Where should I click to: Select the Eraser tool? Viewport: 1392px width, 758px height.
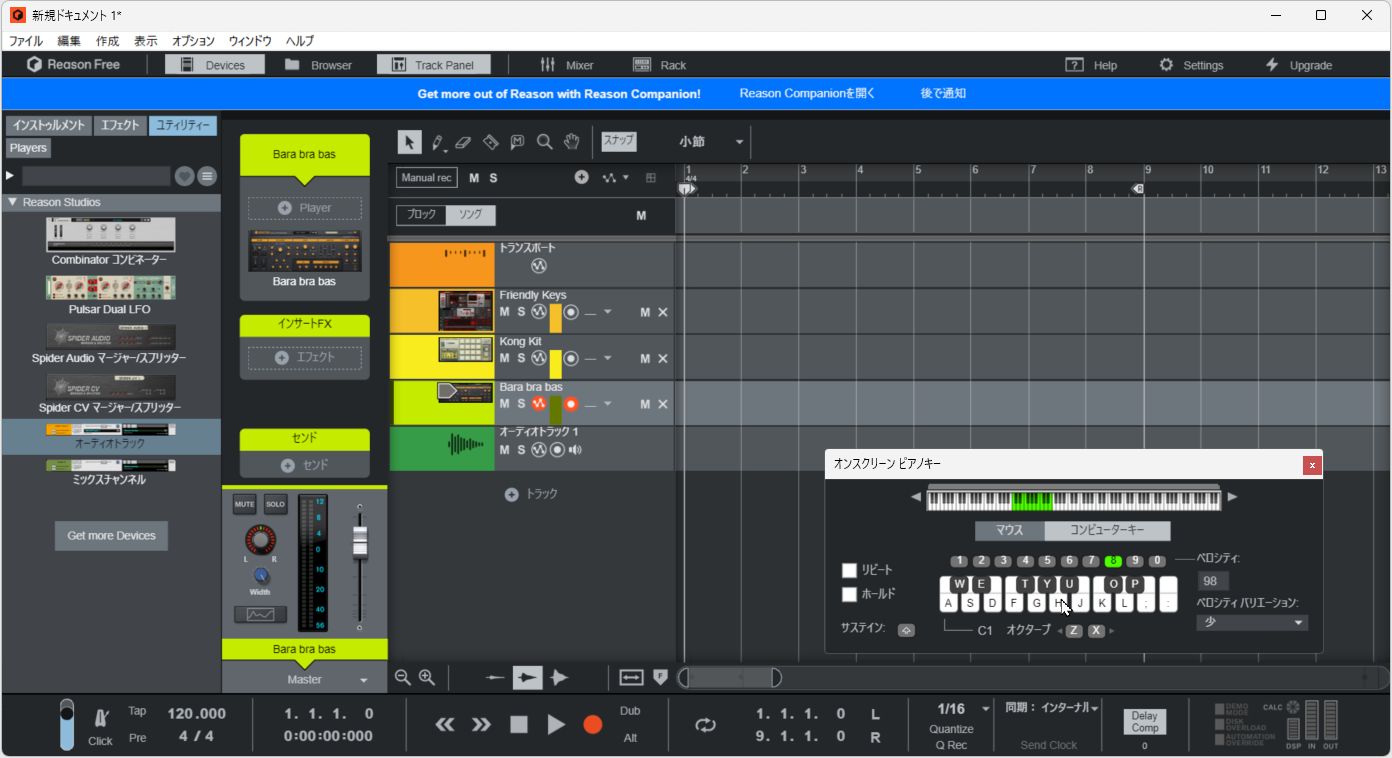463,142
